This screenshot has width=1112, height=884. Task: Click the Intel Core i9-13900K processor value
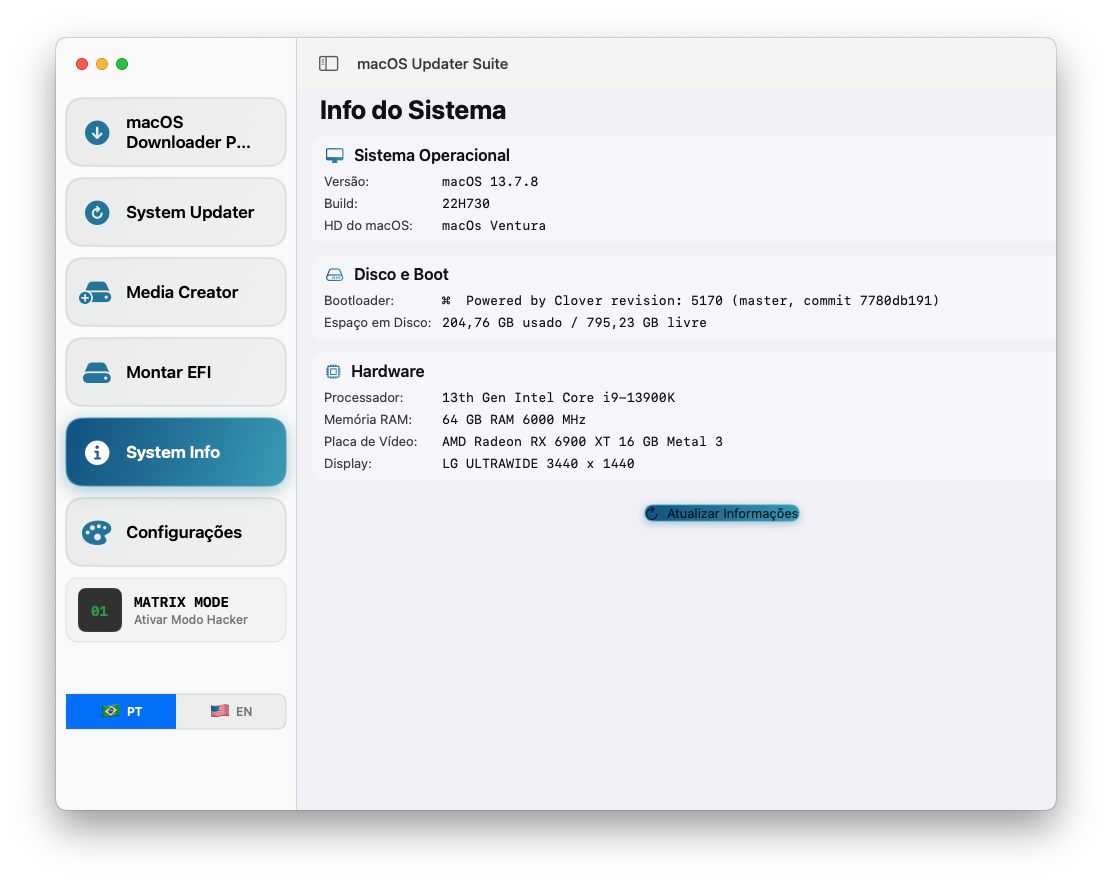pyautogui.click(x=558, y=398)
